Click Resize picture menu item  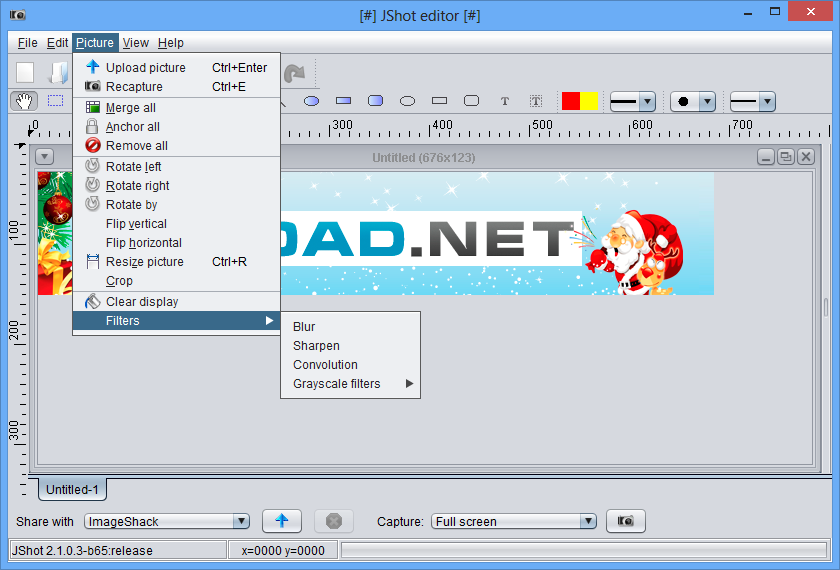pyautogui.click(x=176, y=261)
